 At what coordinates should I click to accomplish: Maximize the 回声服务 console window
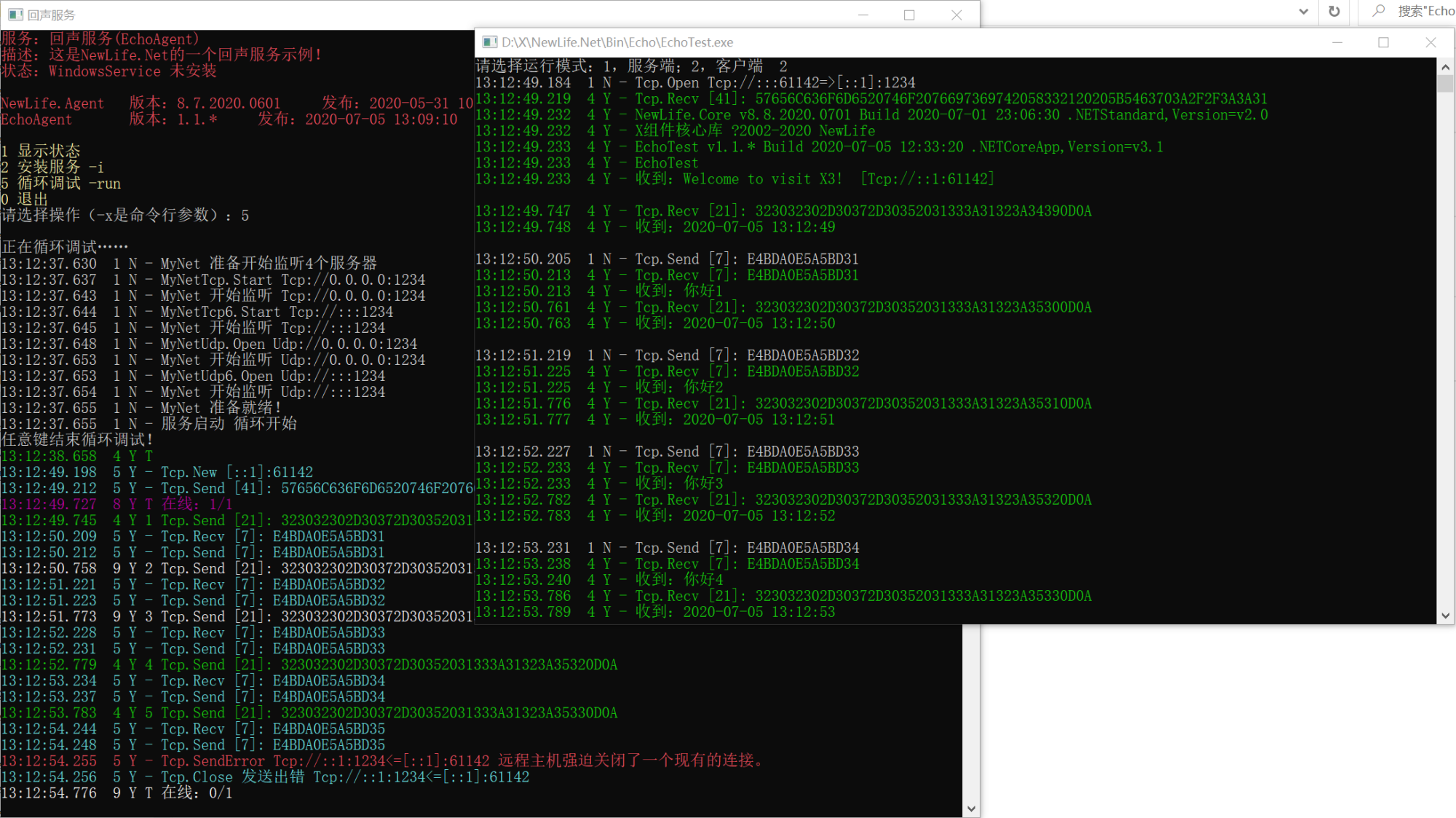tap(909, 15)
